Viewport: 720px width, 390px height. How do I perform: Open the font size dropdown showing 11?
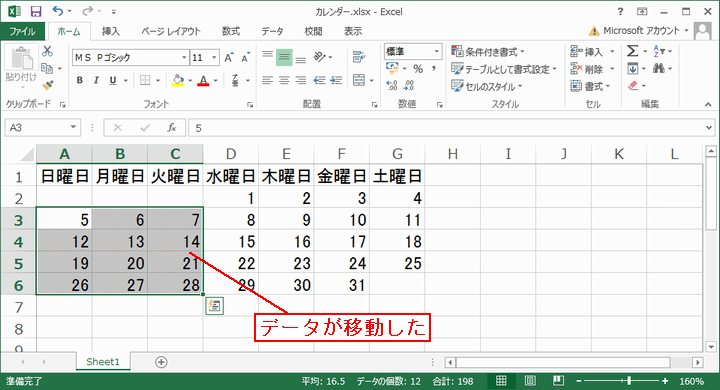click(x=214, y=57)
